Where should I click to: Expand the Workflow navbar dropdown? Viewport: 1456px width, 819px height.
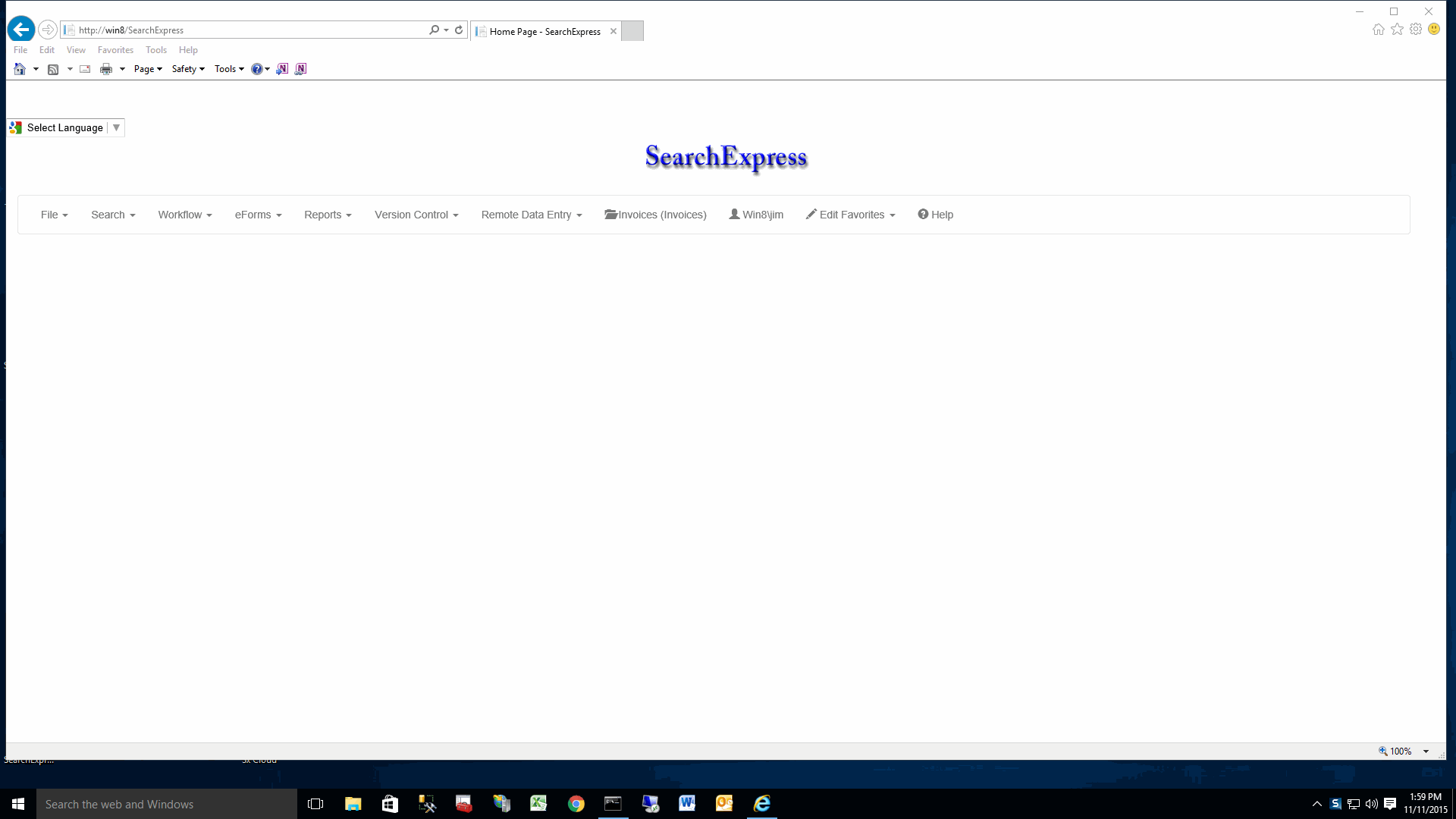(x=184, y=215)
